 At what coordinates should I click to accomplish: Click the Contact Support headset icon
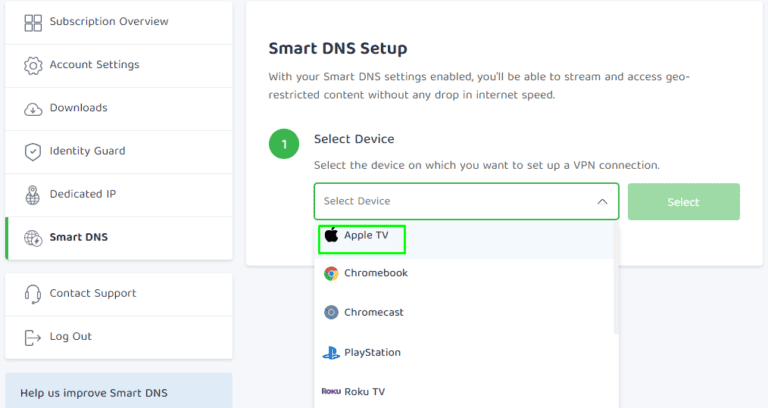click(x=33, y=294)
